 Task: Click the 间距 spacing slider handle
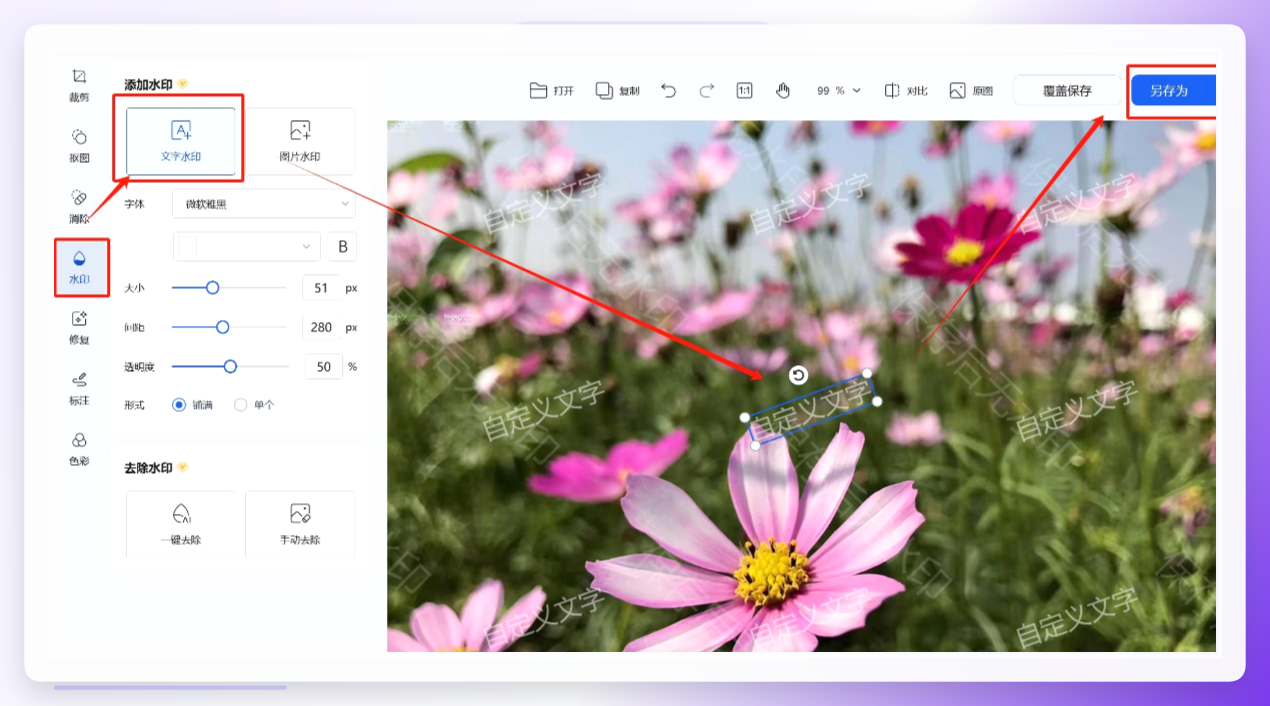pyautogui.click(x=223, y=327)
